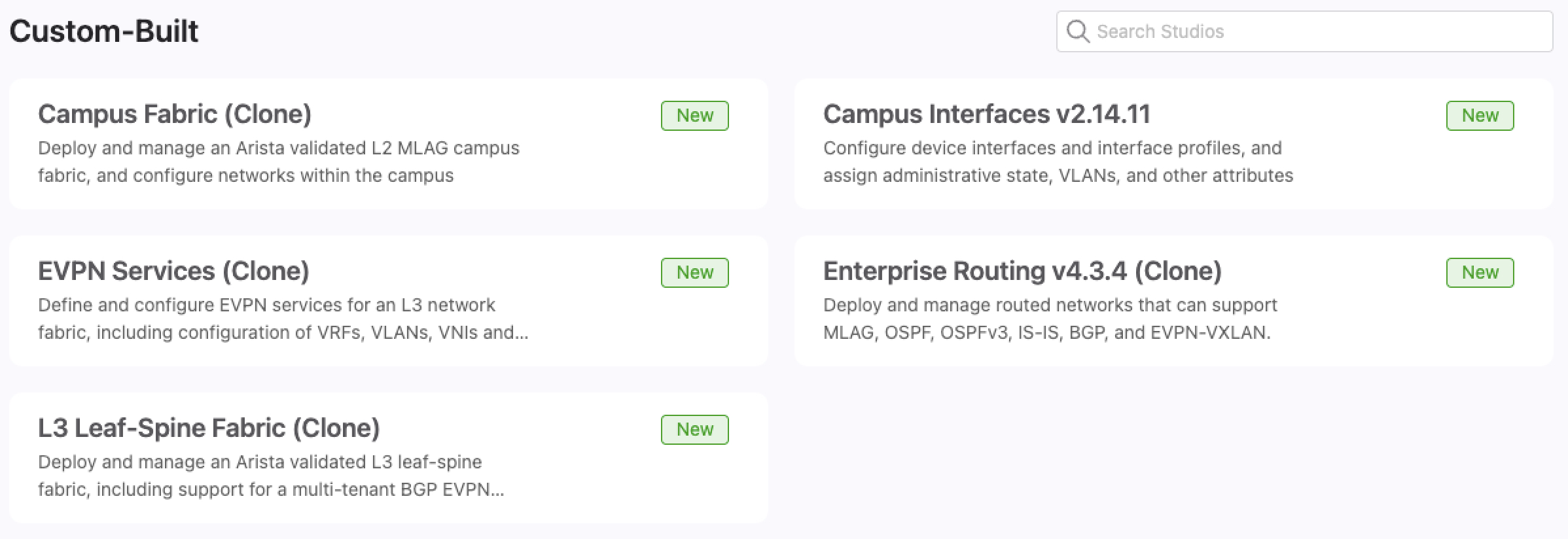The width and height of the screenshot is (1568, 539).
Task: Open Campus Interfaces v2.14.11 studio
Action: coord(986,114)
